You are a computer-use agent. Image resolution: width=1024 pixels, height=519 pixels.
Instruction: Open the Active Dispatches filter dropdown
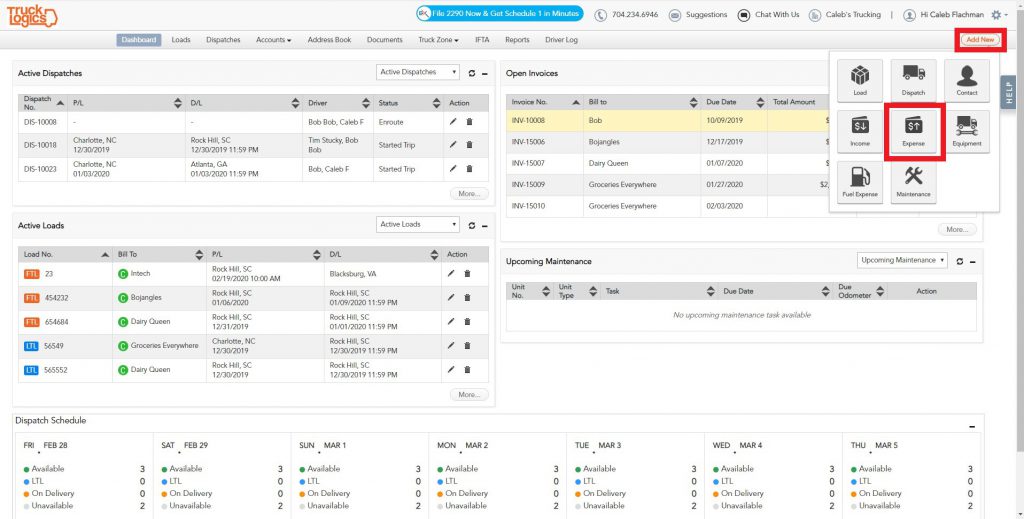418,72
